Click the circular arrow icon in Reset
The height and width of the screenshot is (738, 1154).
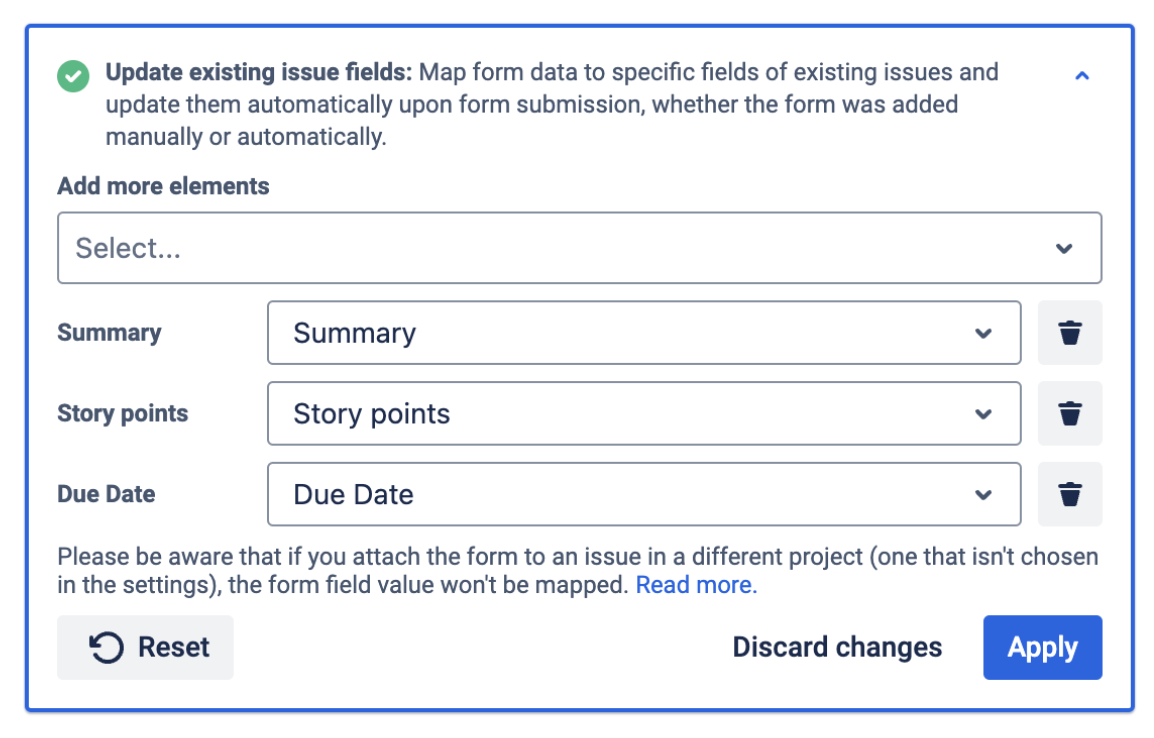107,648
